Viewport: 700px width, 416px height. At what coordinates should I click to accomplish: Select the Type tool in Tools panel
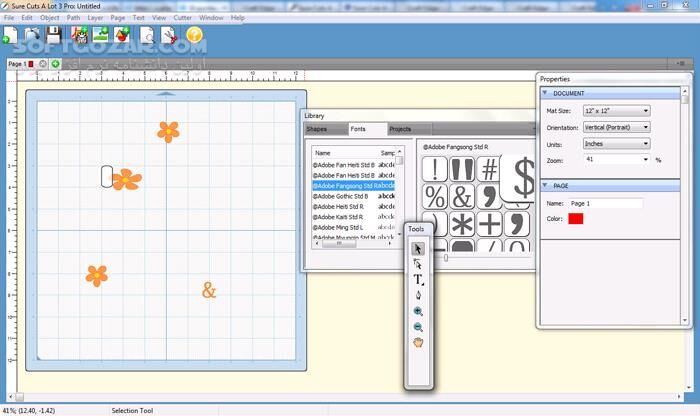pos(418,280)
